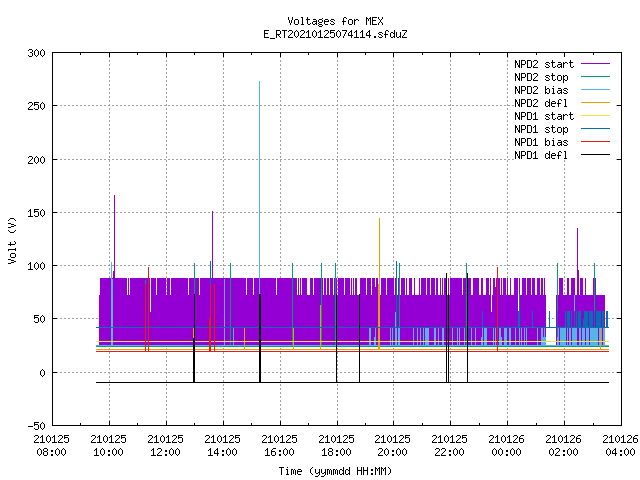640x480 pixels.
Task: Click the 210125 08:00 x-axis tick label
Action: click(51, 446)
